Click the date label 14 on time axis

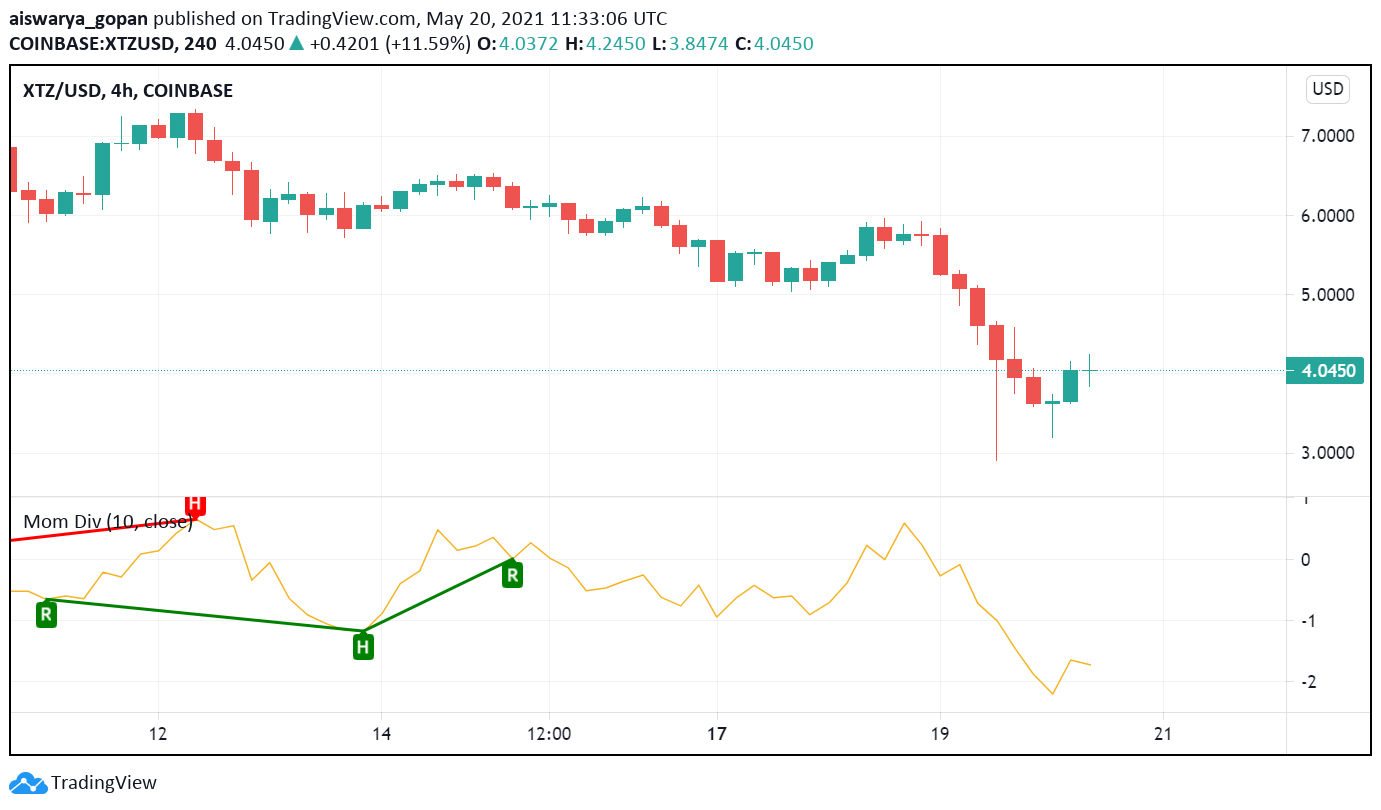pyautogui.click(x=381, y=733)
